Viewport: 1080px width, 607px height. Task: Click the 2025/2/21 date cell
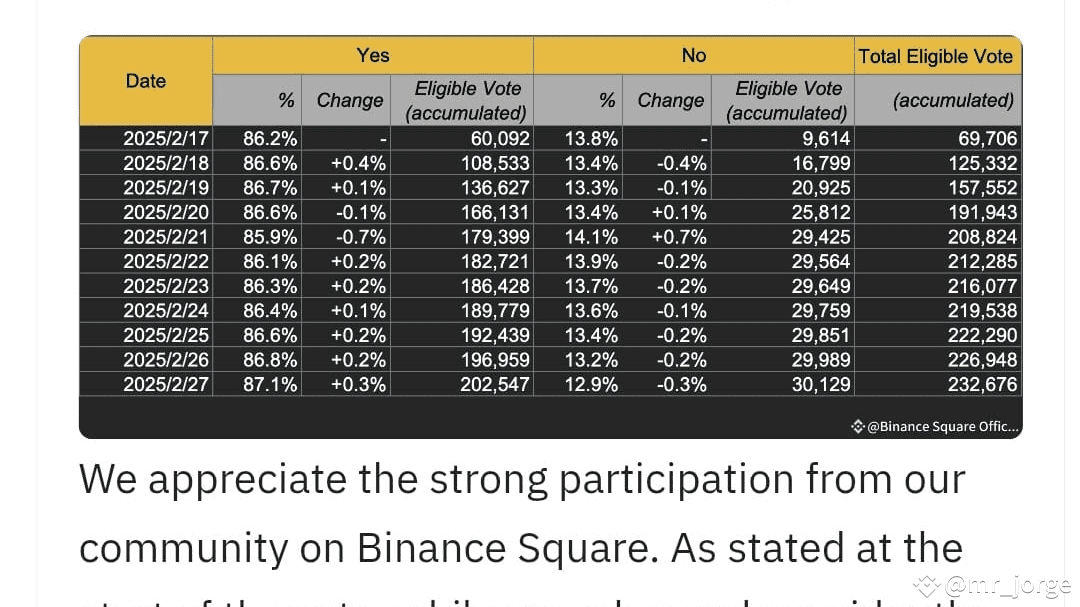click(166, 237)
